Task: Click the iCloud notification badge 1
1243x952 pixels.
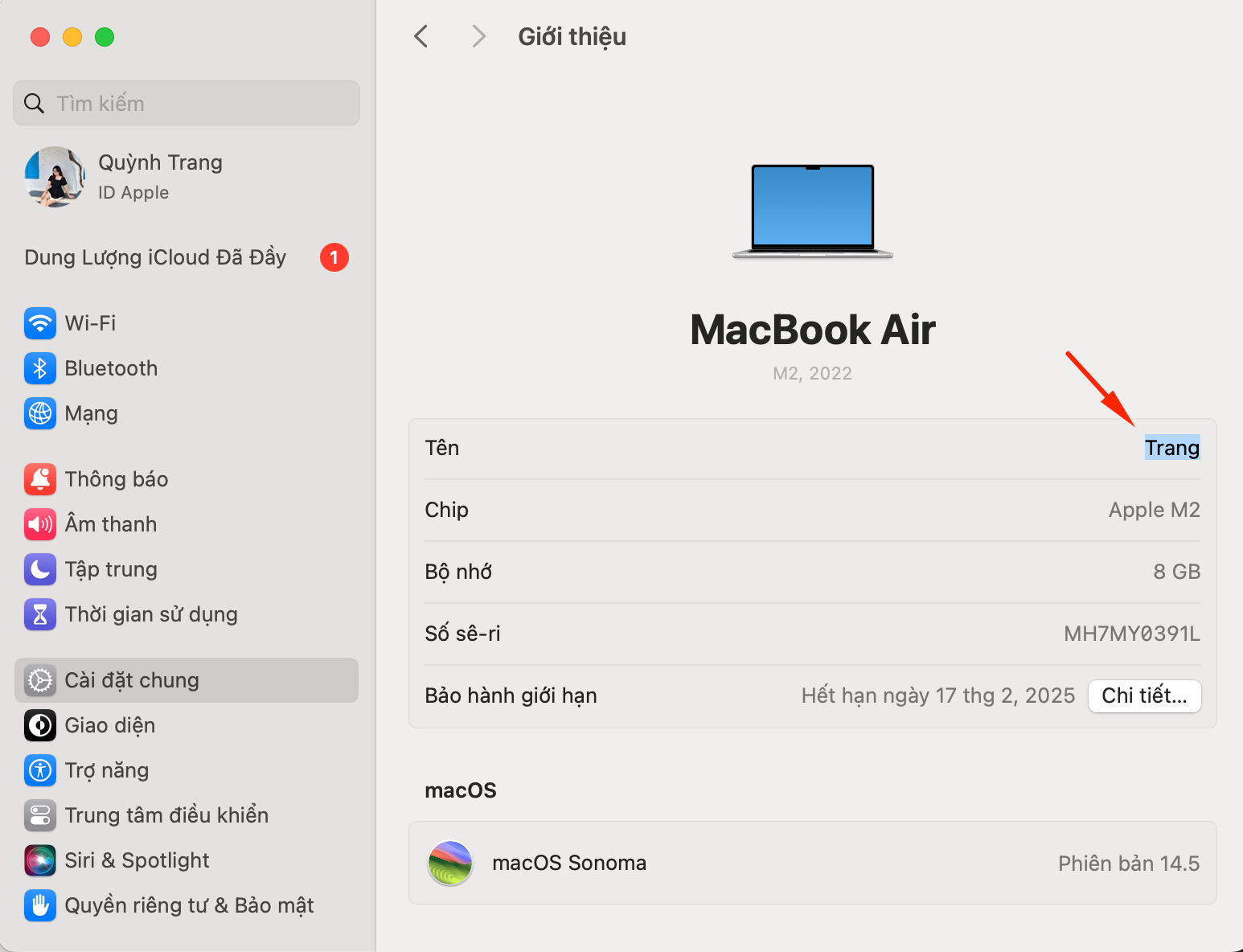Action: click(334, 257)
